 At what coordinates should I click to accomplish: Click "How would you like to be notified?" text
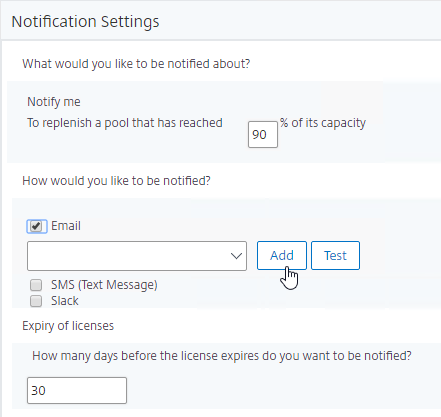click(x=116, y=181)
